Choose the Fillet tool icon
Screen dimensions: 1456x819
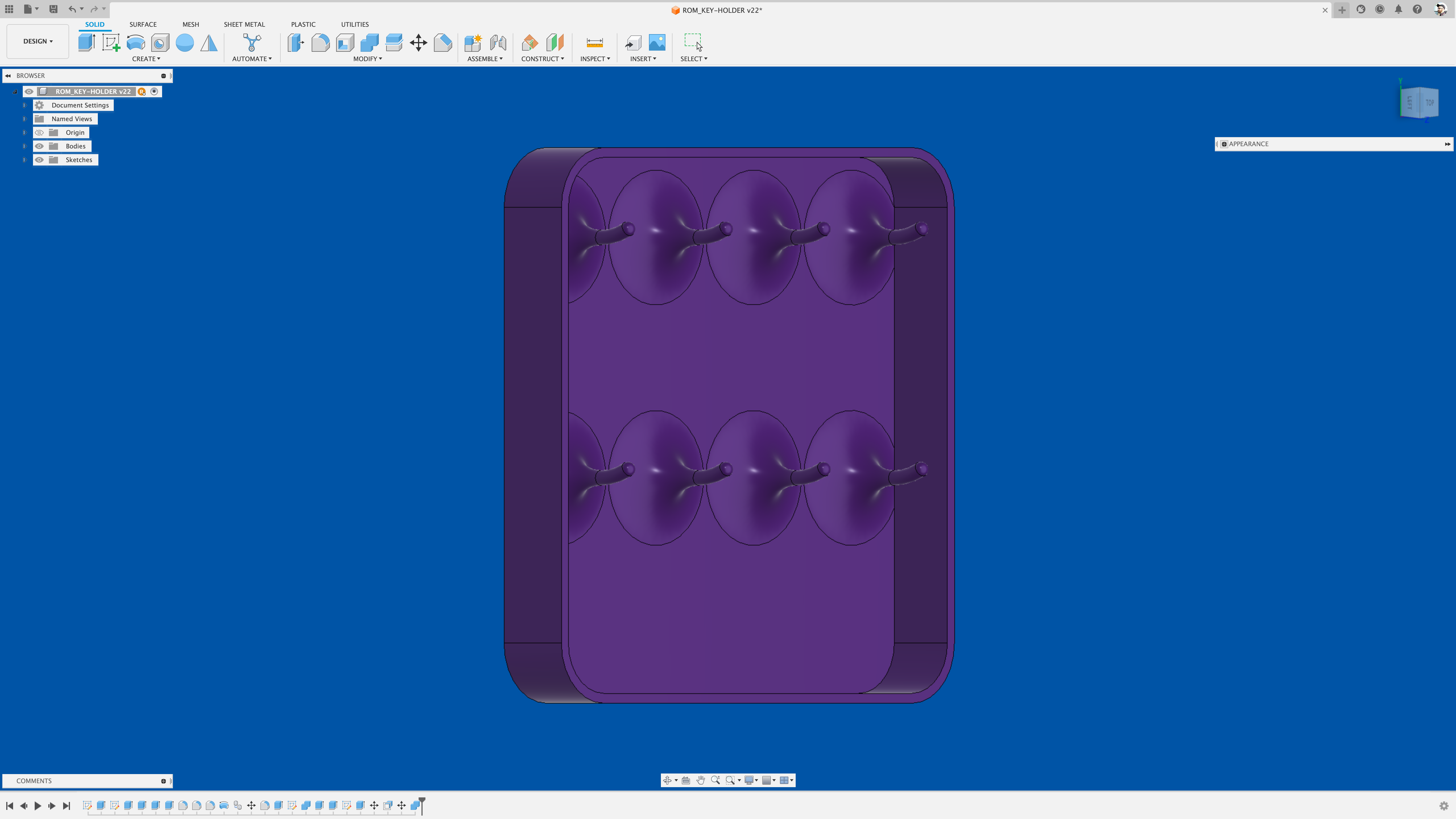[320, 42]
